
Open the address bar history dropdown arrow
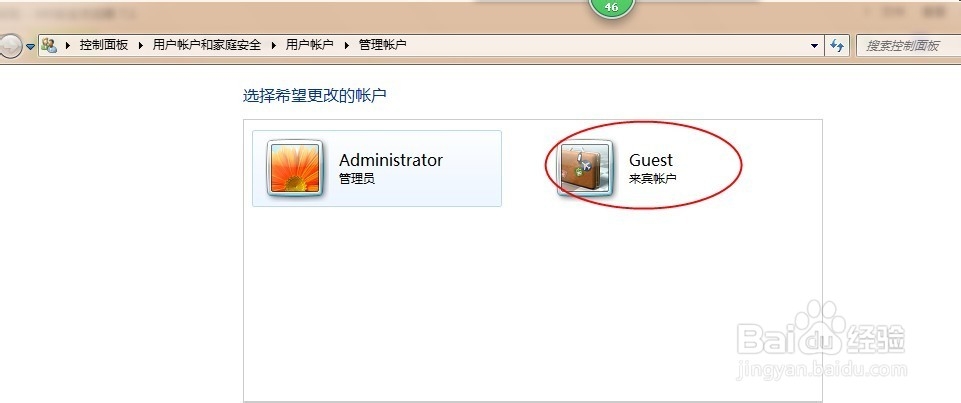tap(814, 45)
